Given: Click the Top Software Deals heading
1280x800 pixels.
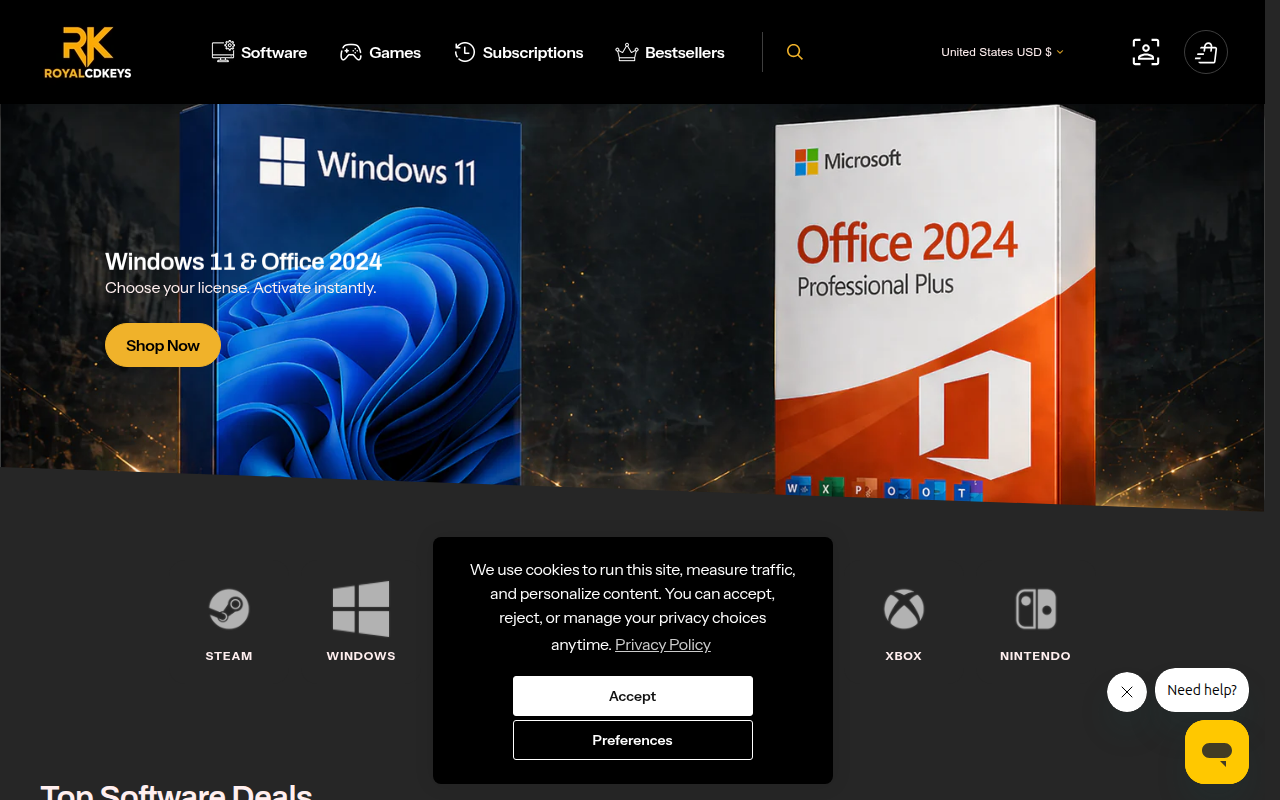Looking at the screenshot, I should (x=176, y=791).
